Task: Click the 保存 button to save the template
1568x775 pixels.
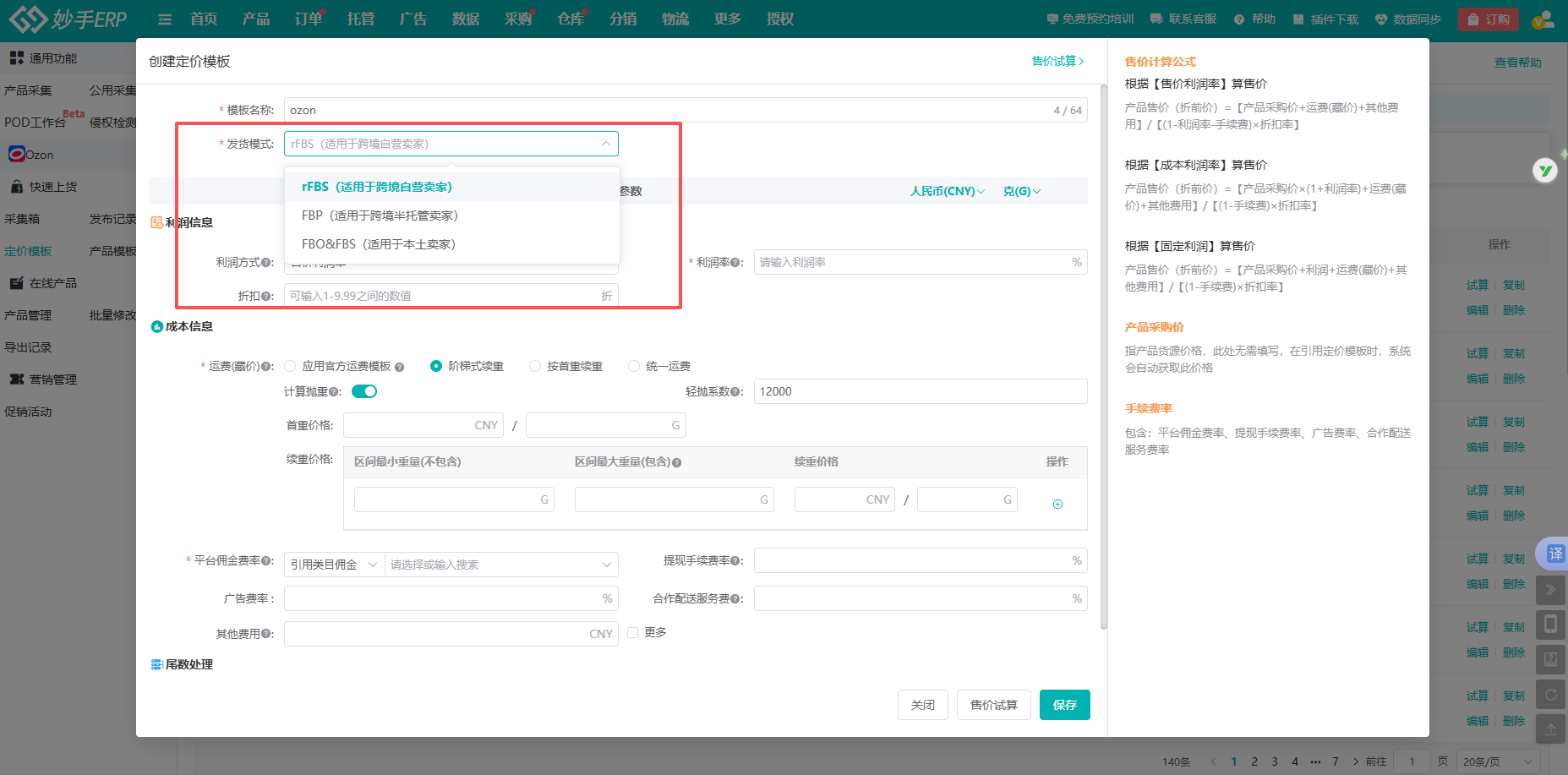Action: tap(1064, 704)
